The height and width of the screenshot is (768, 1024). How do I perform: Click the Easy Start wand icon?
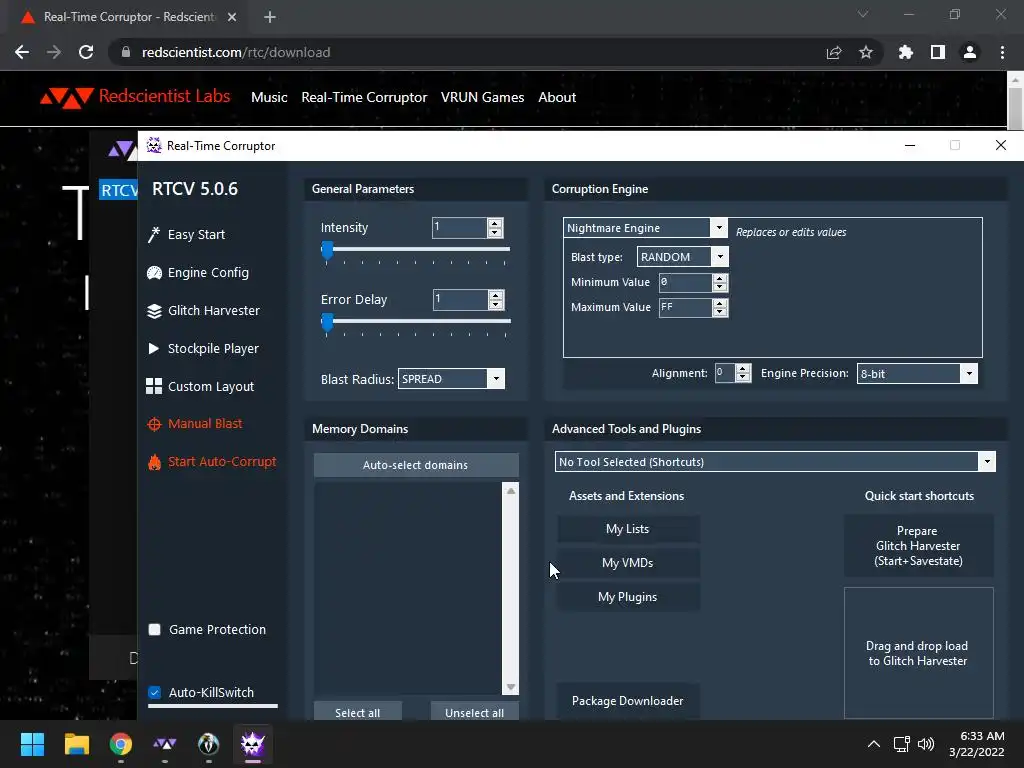(154, 234)
